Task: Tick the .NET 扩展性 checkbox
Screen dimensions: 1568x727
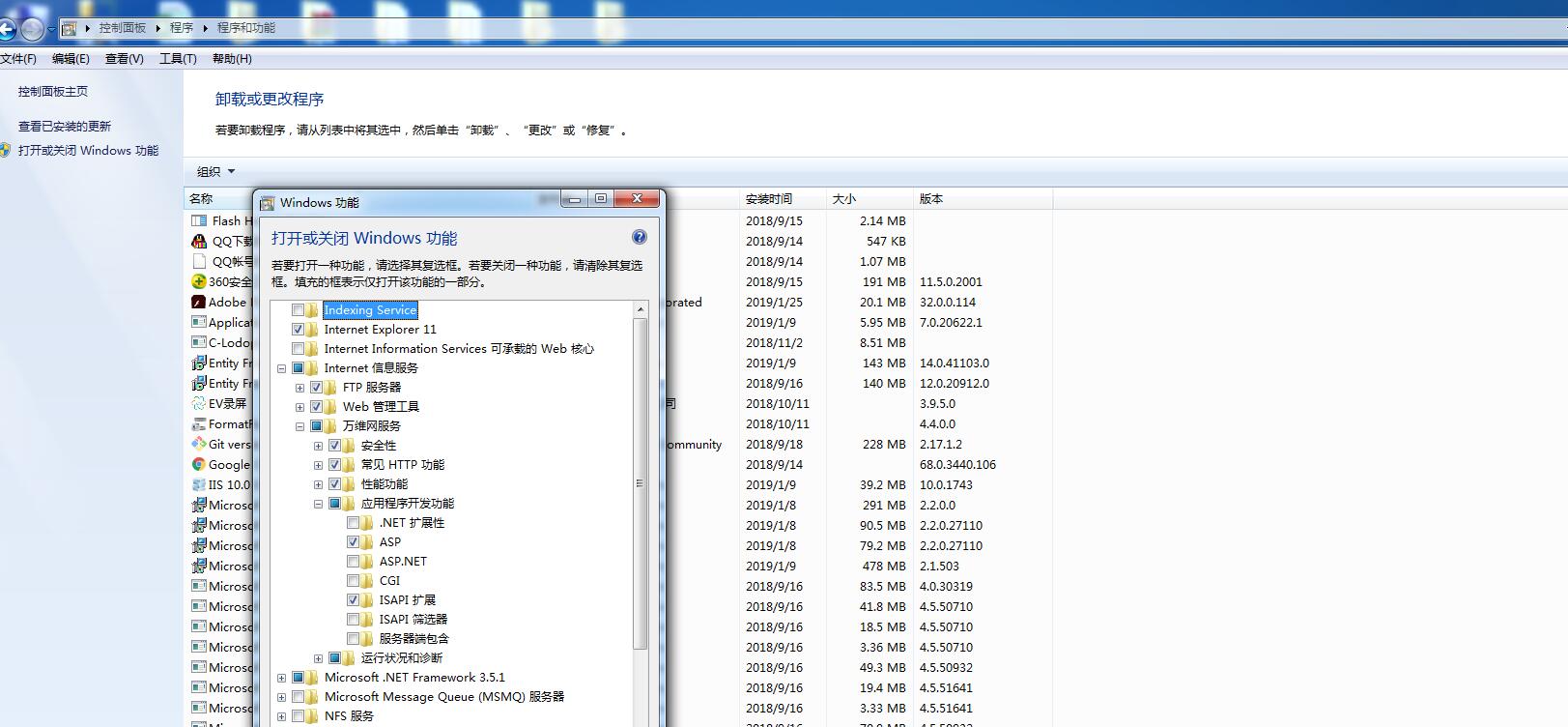Action: (353, 523)
